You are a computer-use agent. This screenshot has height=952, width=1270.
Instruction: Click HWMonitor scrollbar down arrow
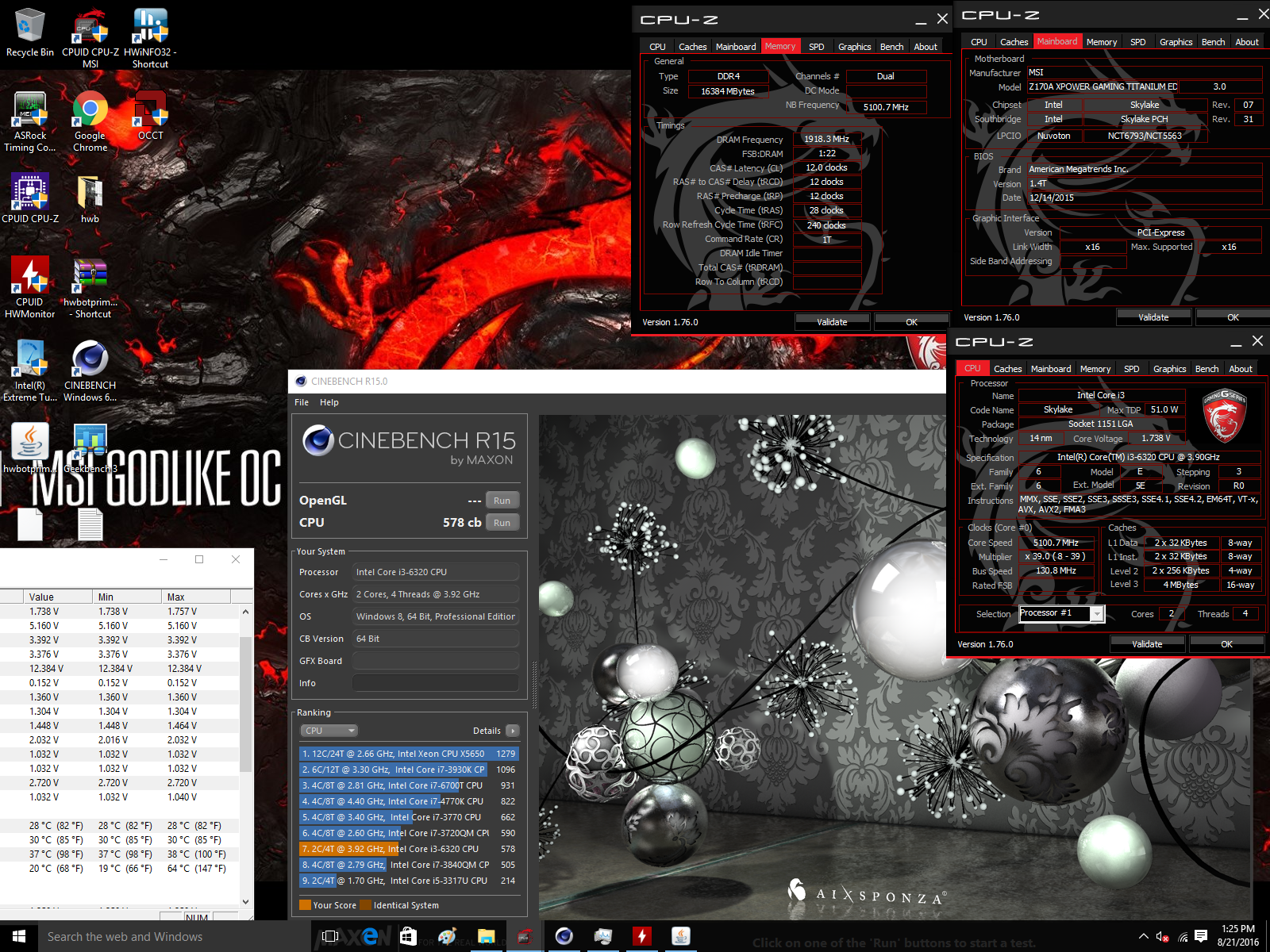[245, 901]
